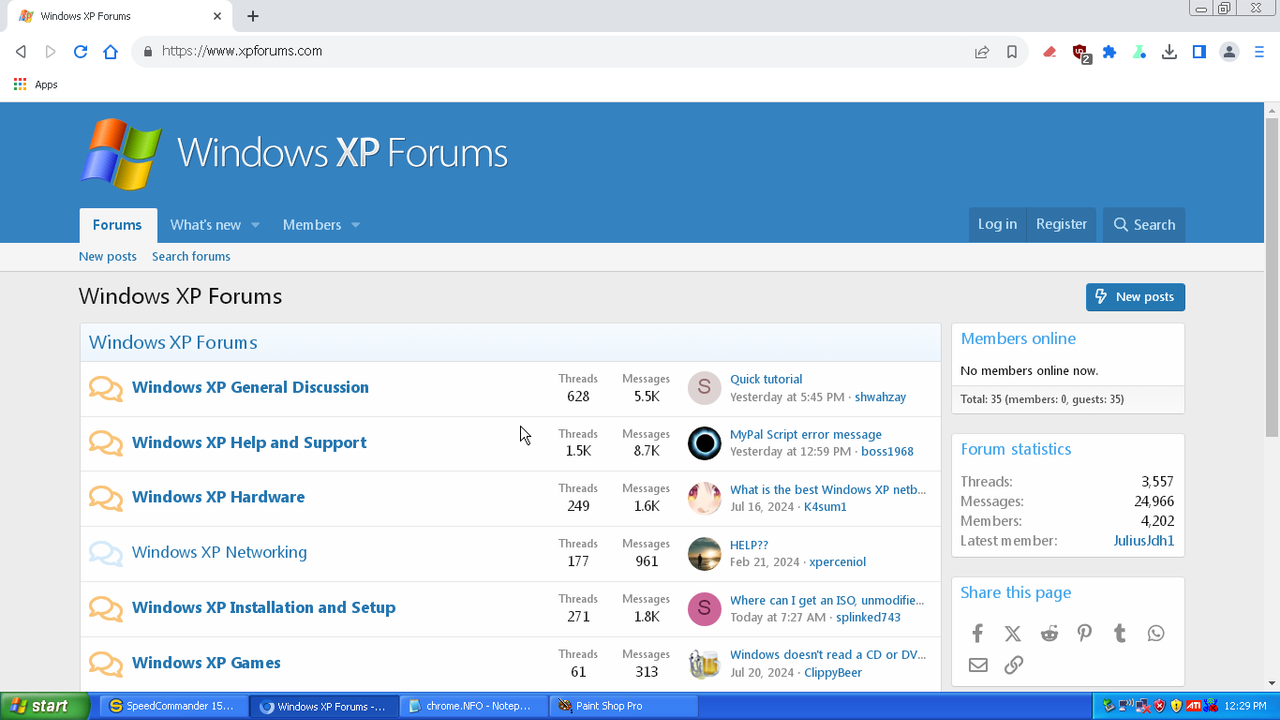The image size is (1280, 720).
Task: Switch to Paint Shop Pro taskbar window
Action: click(x=624, y=706)
